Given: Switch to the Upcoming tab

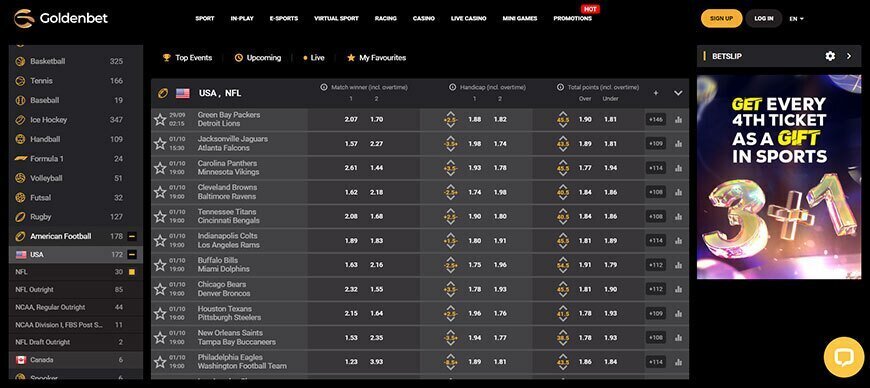Looking at the screenshot, I should coord(258,58).
